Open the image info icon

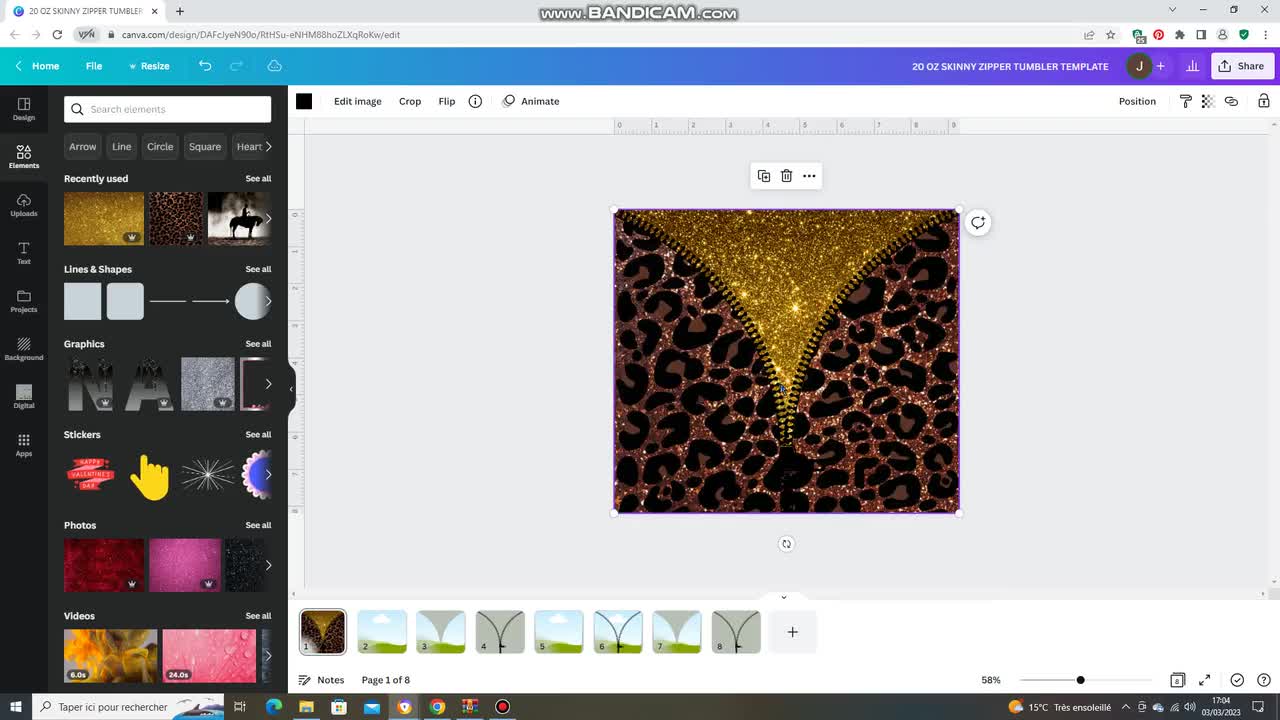pyautogui.click(x=475, y=101)
